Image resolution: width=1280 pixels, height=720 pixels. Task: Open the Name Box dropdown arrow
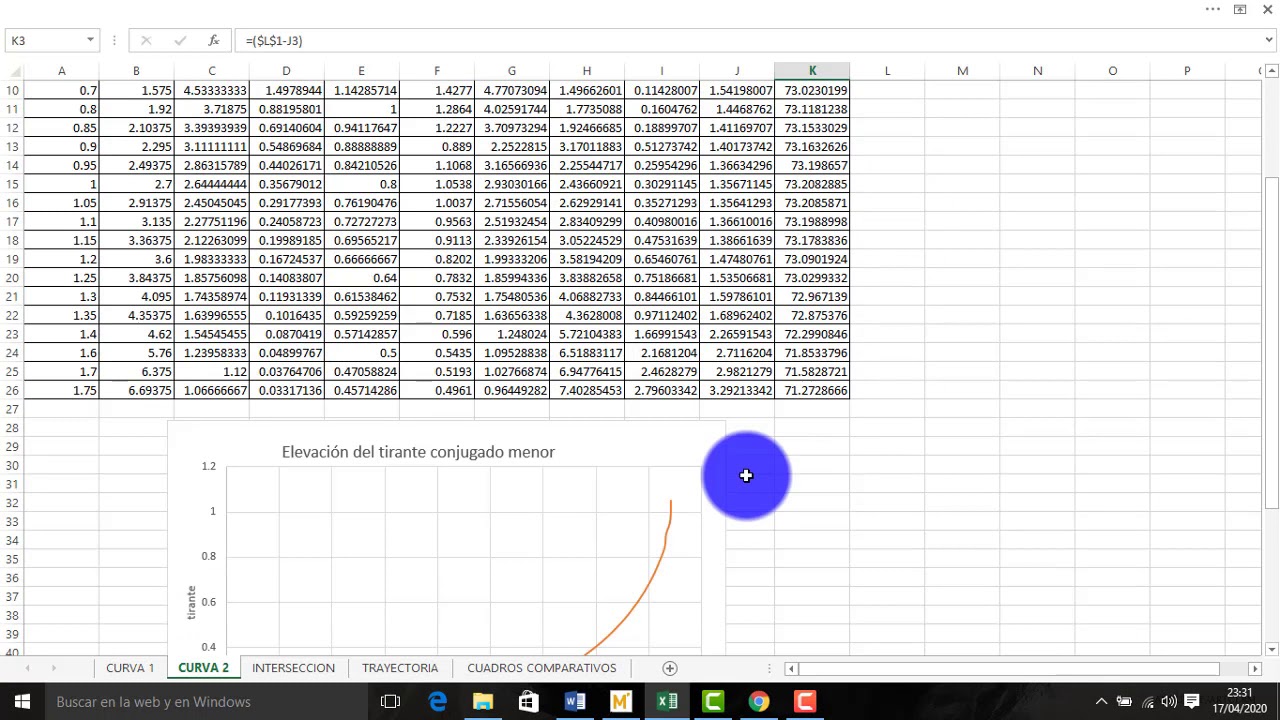90,41
